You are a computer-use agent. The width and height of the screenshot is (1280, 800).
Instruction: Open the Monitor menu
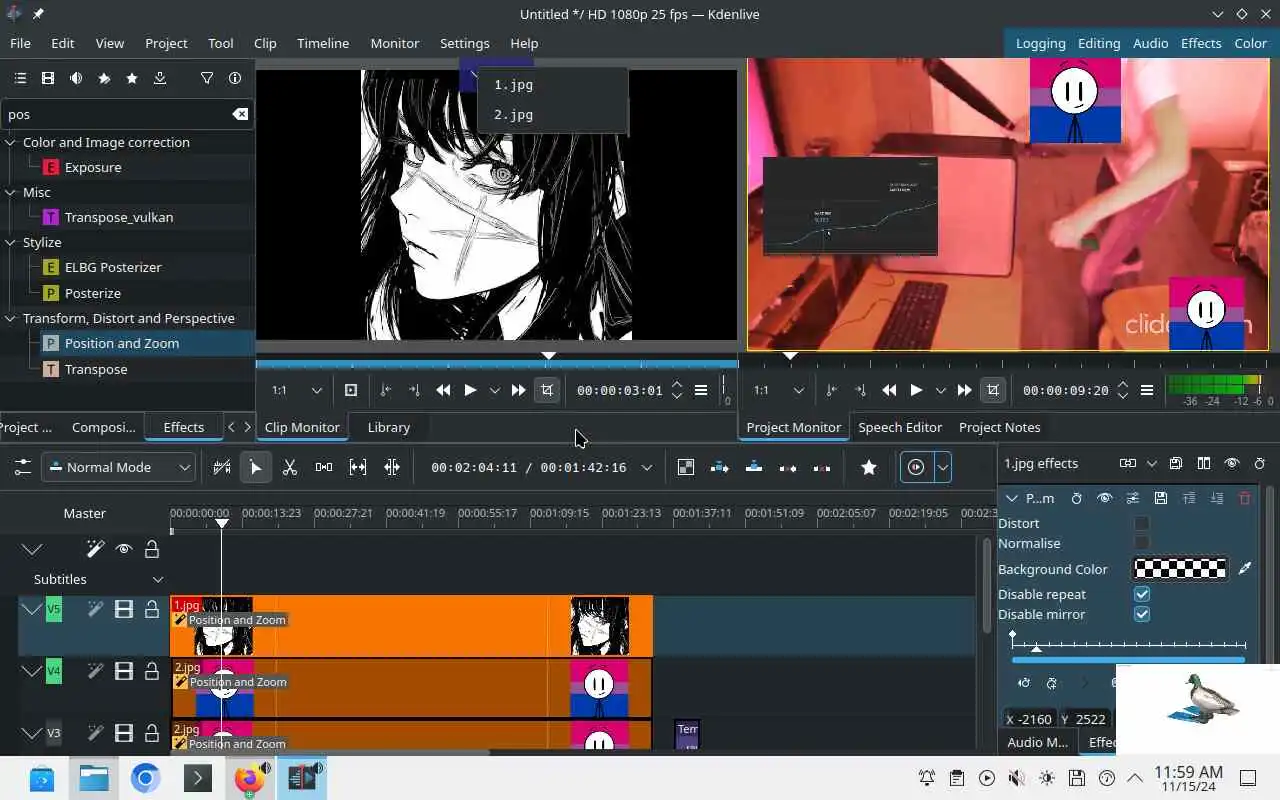coord(395,43)
